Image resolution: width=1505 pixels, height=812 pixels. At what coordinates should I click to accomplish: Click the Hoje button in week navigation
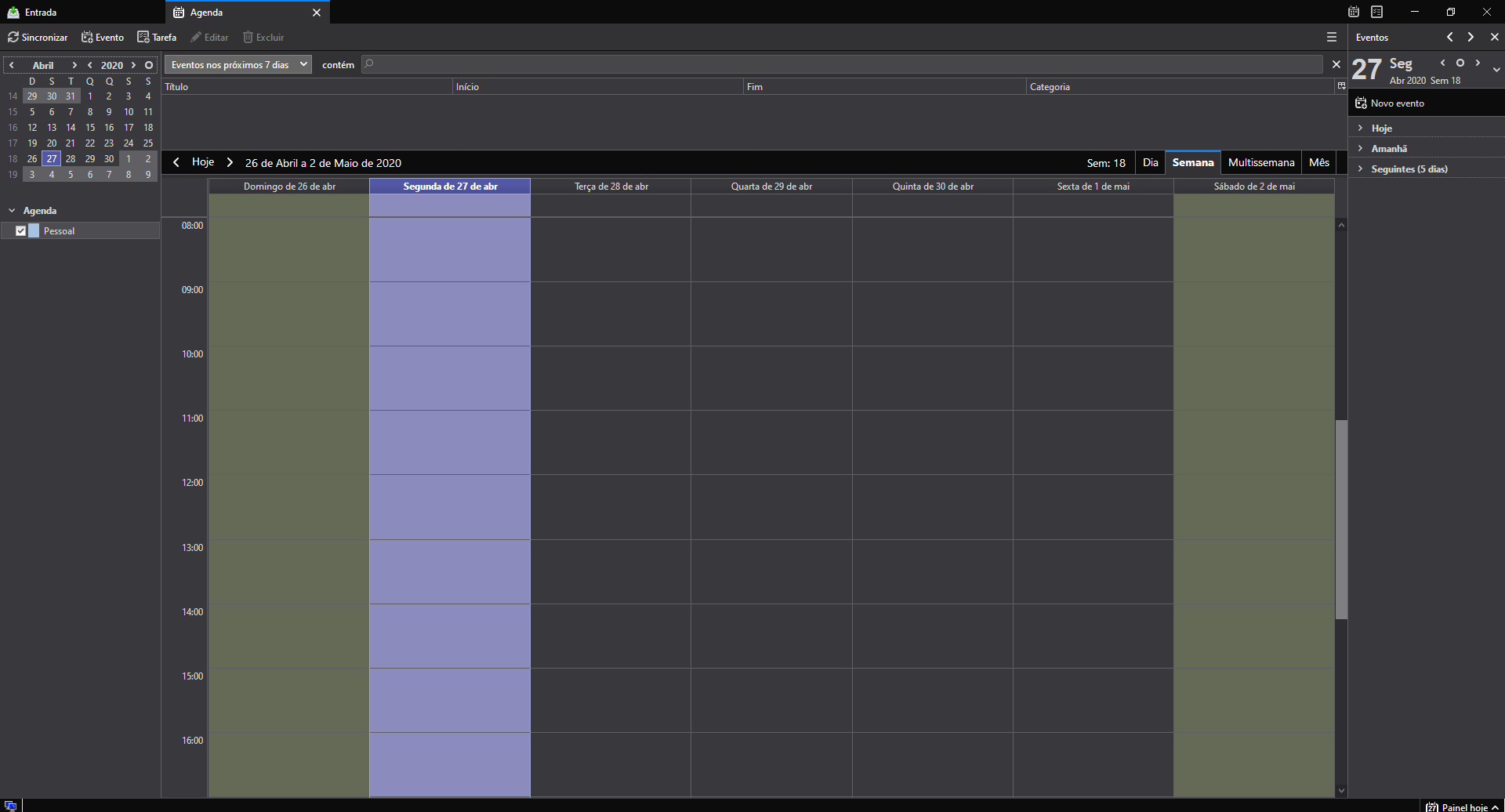tap(203, 162)
